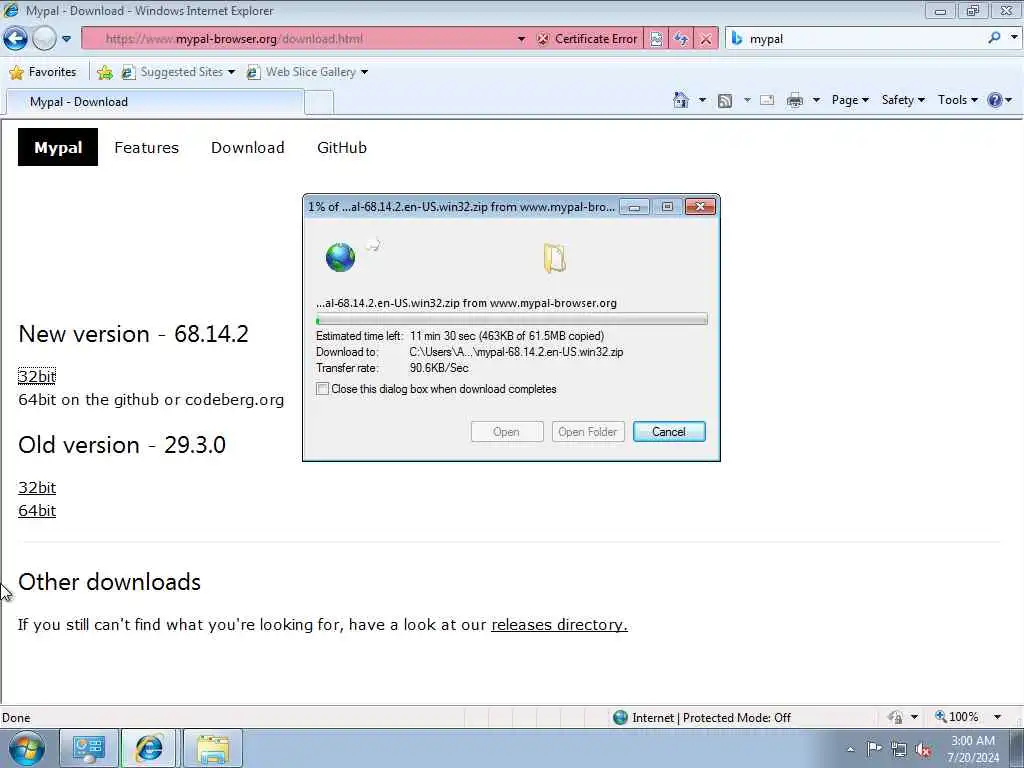Open the Features page link
The height and width of the screenshot is (768, 1024).
(146, 148)
